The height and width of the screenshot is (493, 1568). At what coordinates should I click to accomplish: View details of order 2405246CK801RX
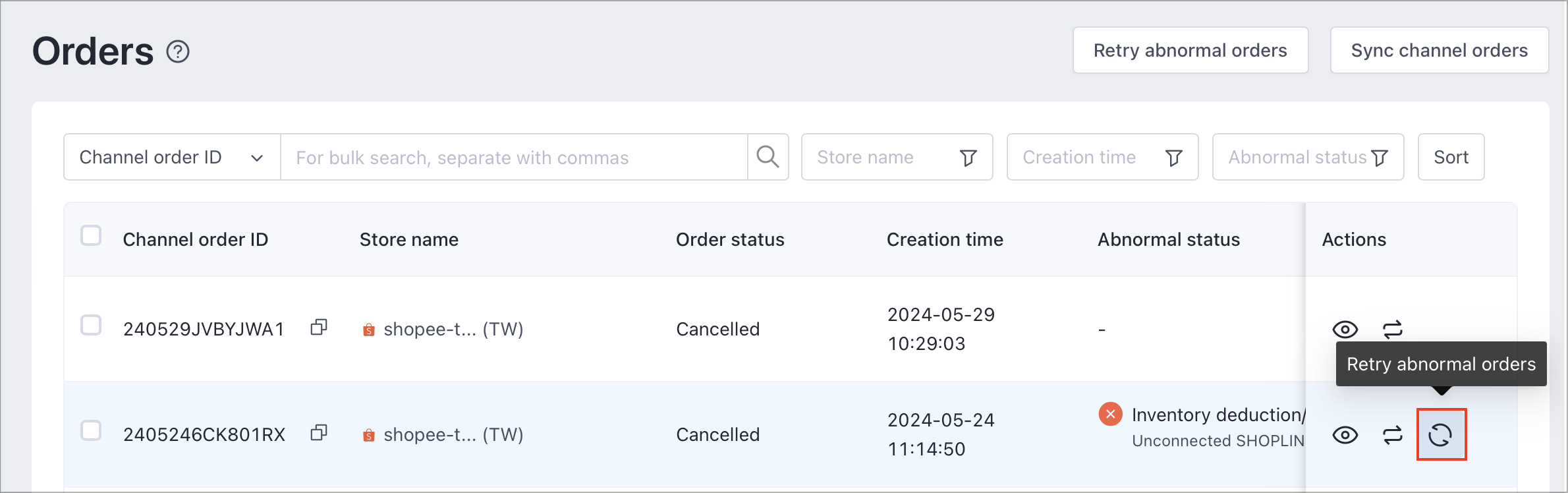tap(1345, 435)
